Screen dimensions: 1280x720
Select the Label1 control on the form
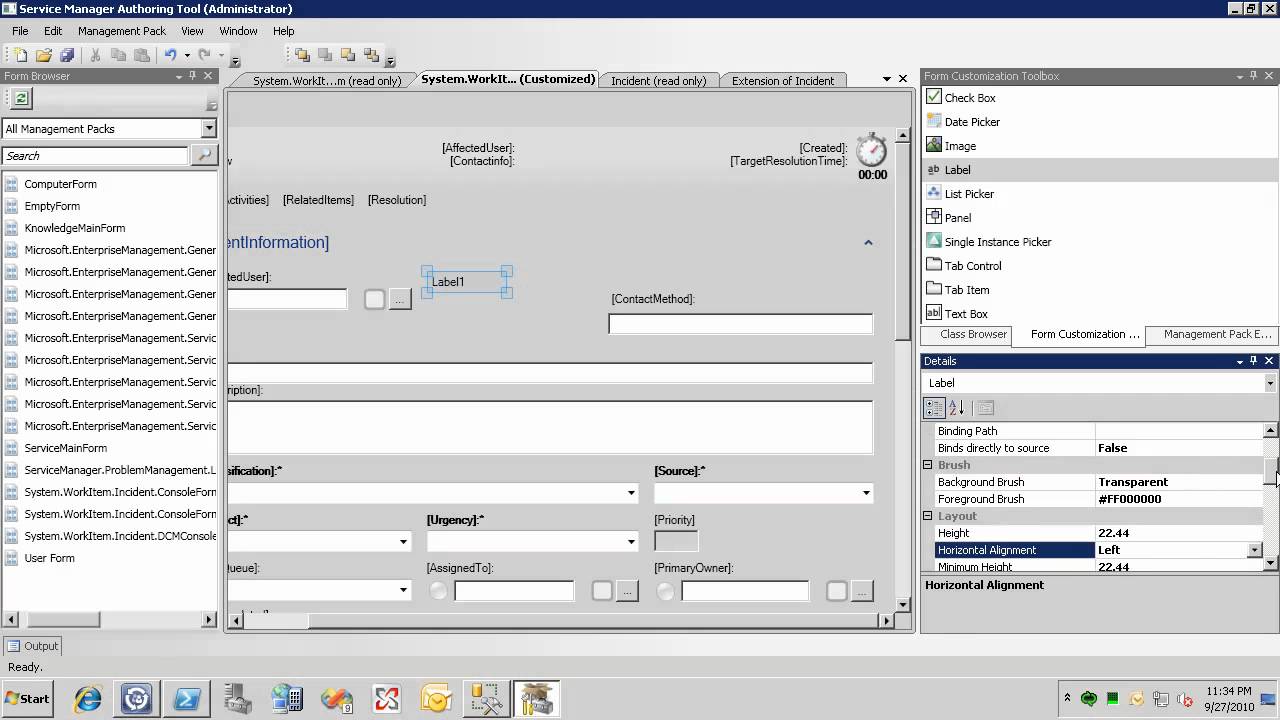pos(468,282)
